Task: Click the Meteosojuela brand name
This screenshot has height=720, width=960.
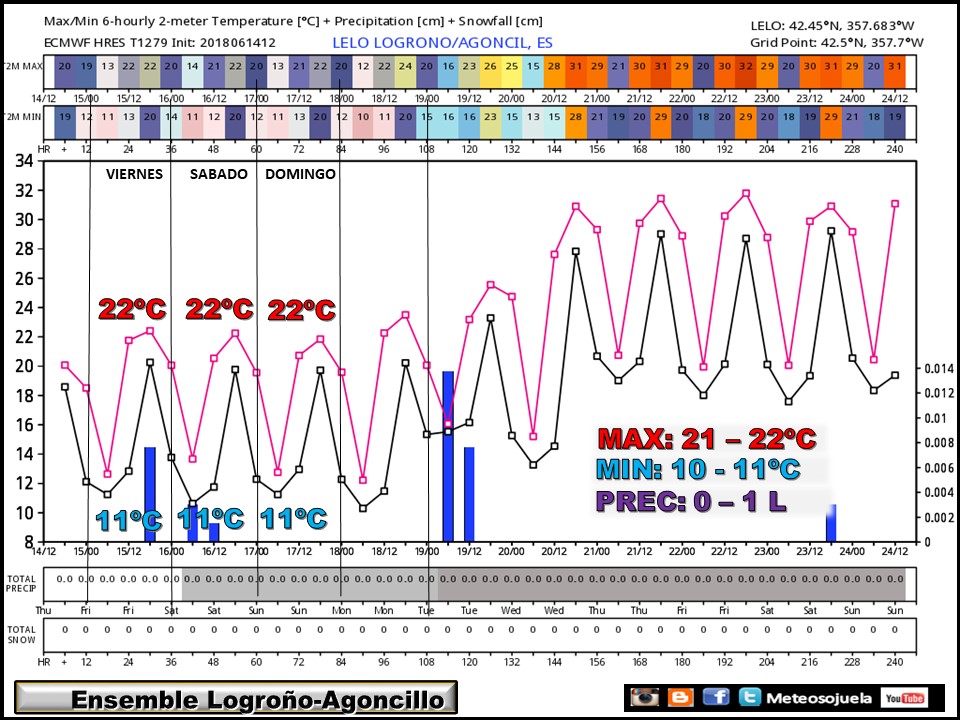Action: 819,698
